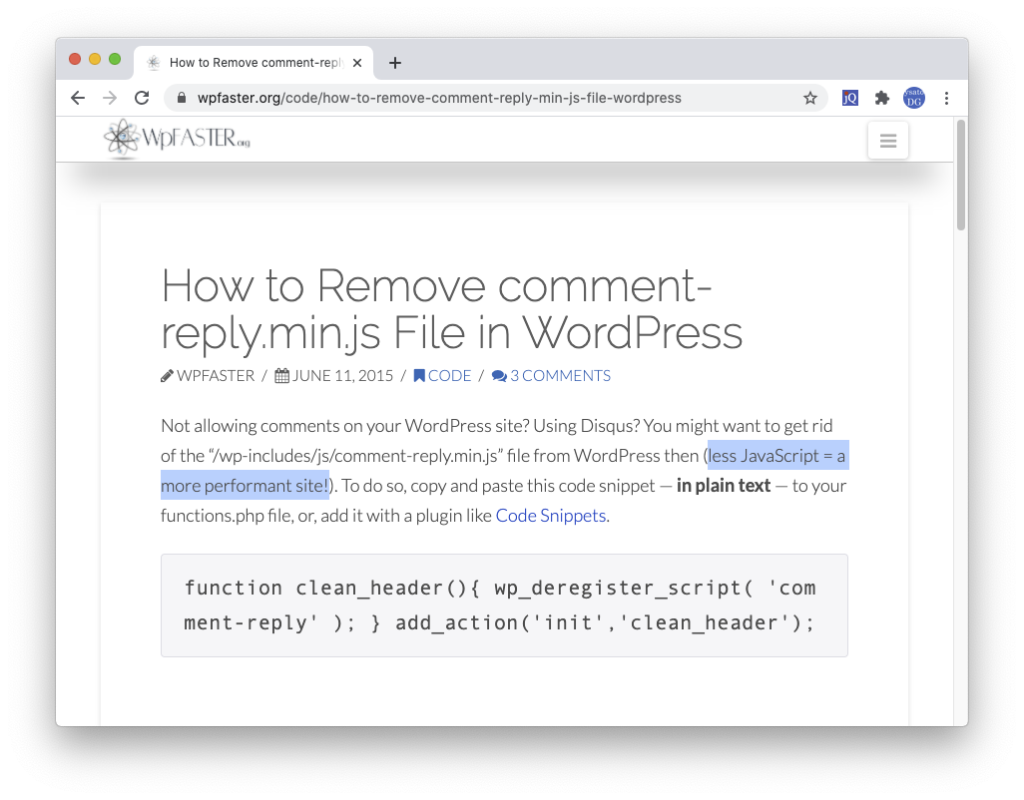Open the jQuery extension icon
The image size is (1024, 800).
click(x=850, y=98)
